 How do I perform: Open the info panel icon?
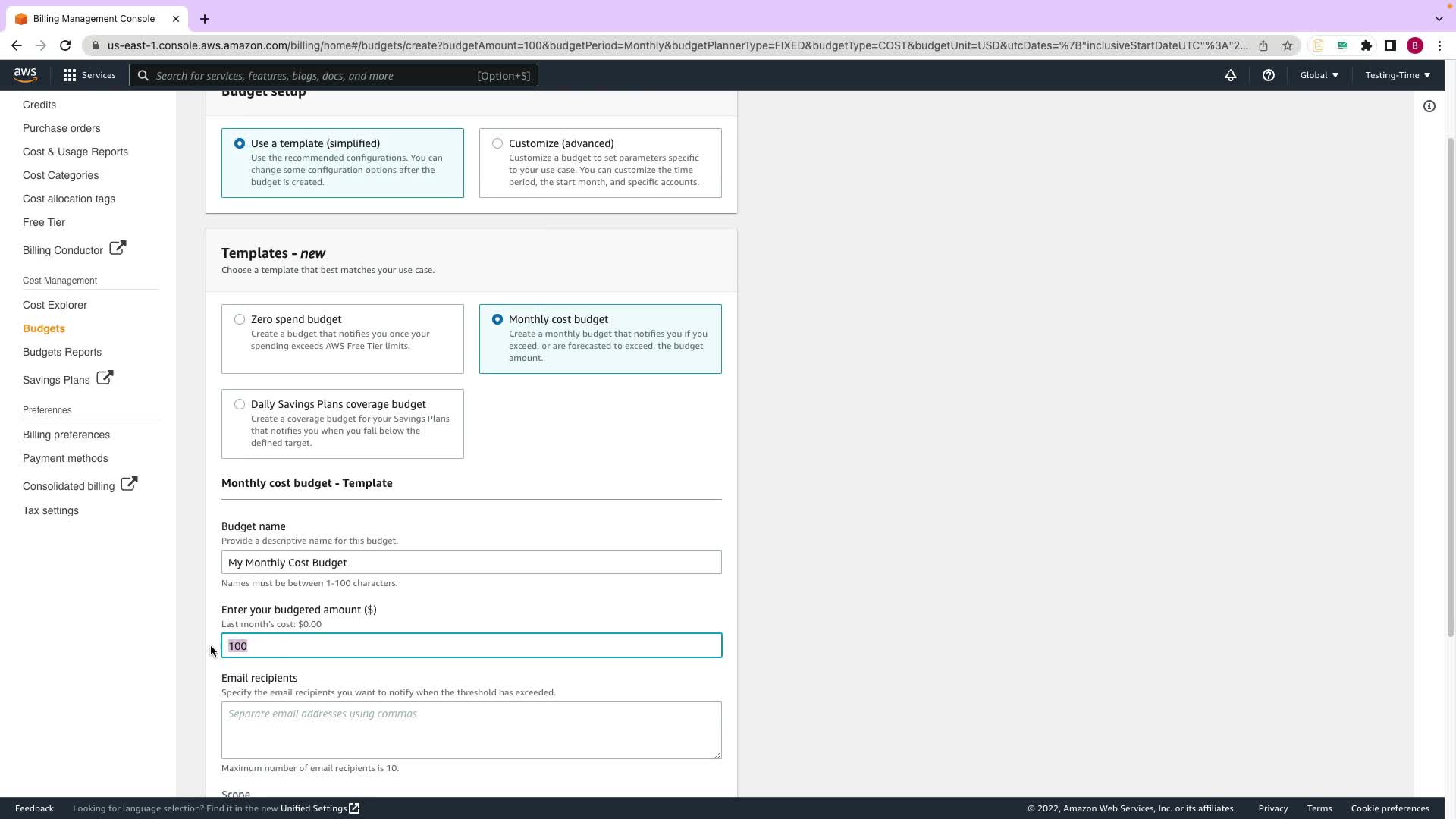1429,106
